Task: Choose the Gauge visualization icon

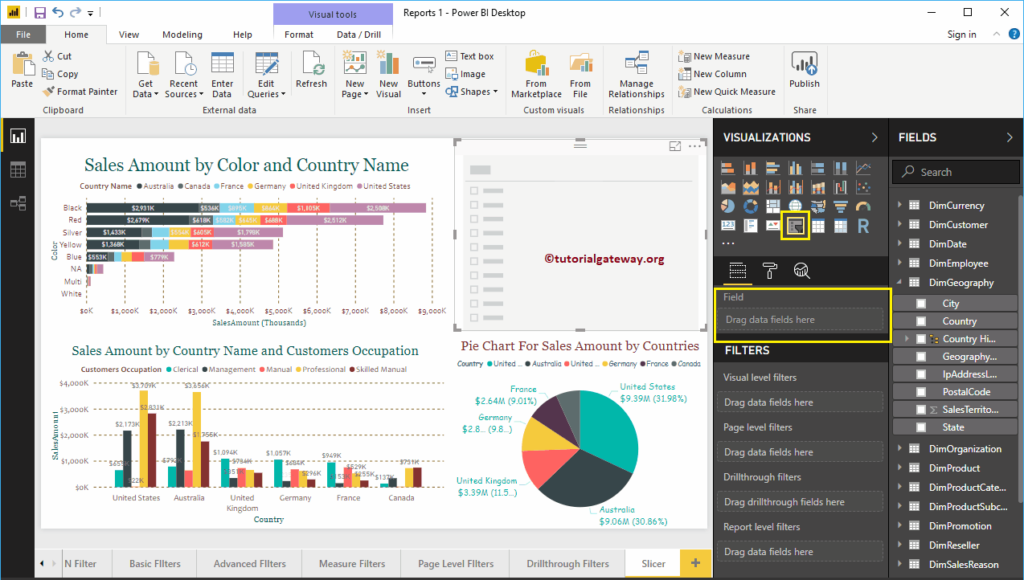Action: coord(863,206)
